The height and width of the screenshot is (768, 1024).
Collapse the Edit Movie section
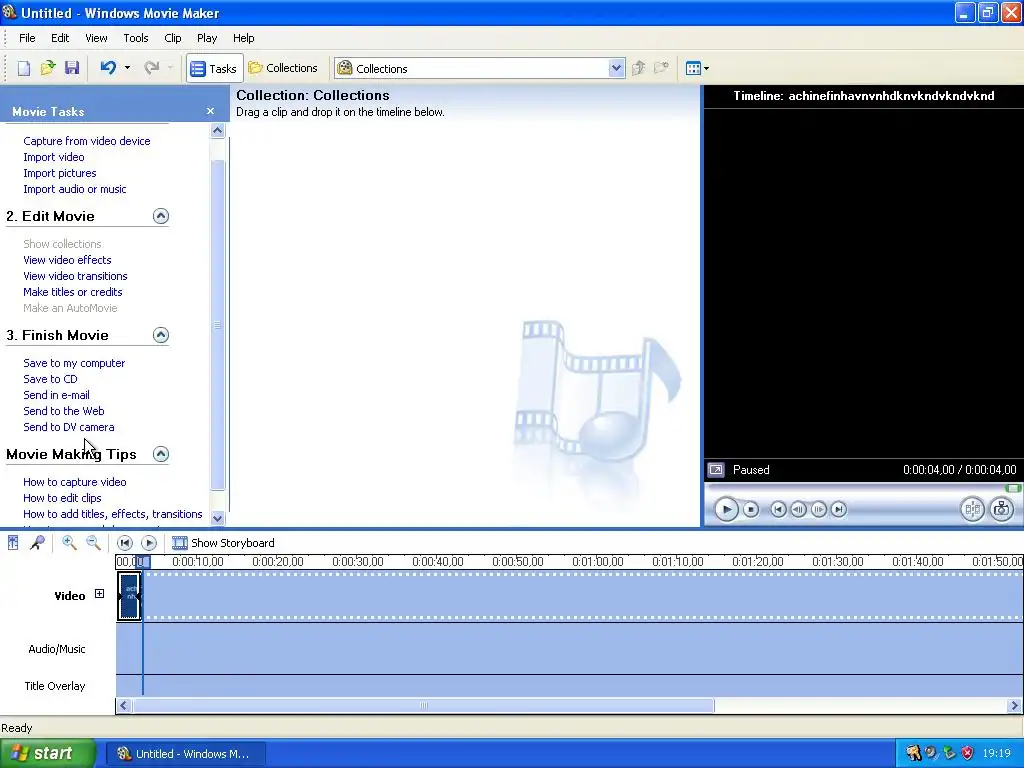(x=161, y=216)
